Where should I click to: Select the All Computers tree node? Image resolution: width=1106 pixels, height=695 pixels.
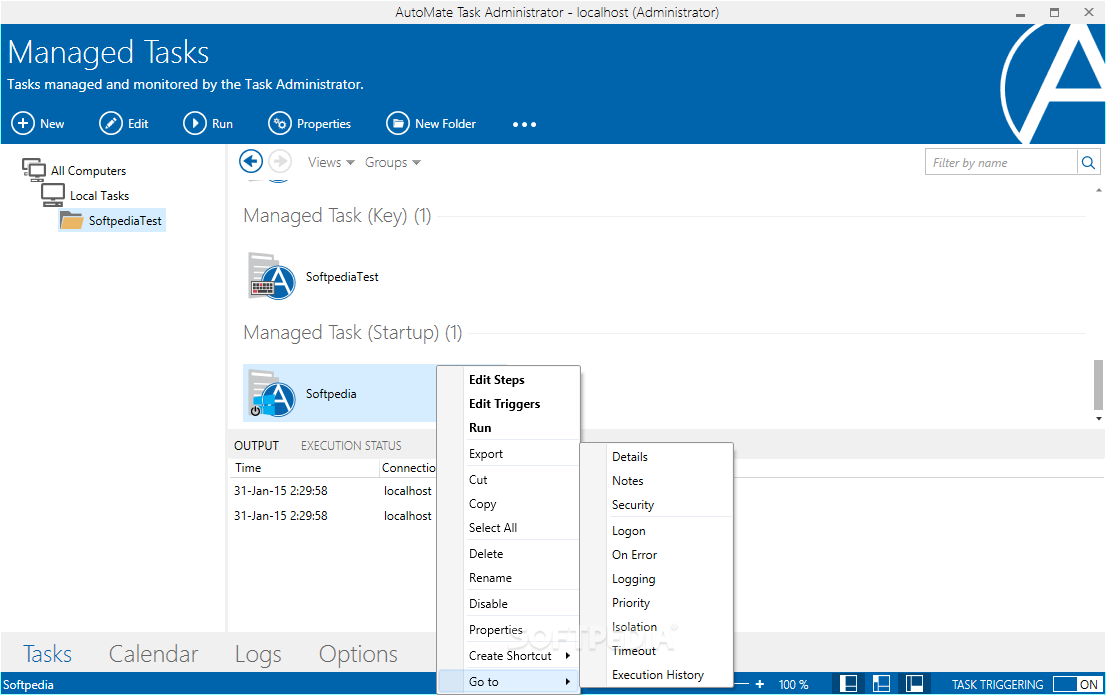[x=75, y=170]
